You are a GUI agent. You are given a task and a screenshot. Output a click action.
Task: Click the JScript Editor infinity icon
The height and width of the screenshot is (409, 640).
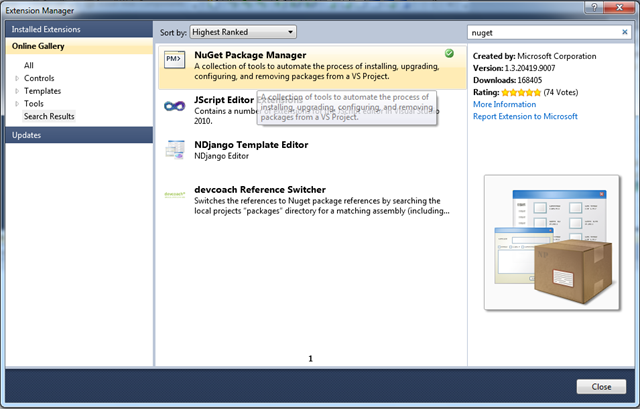176,106
